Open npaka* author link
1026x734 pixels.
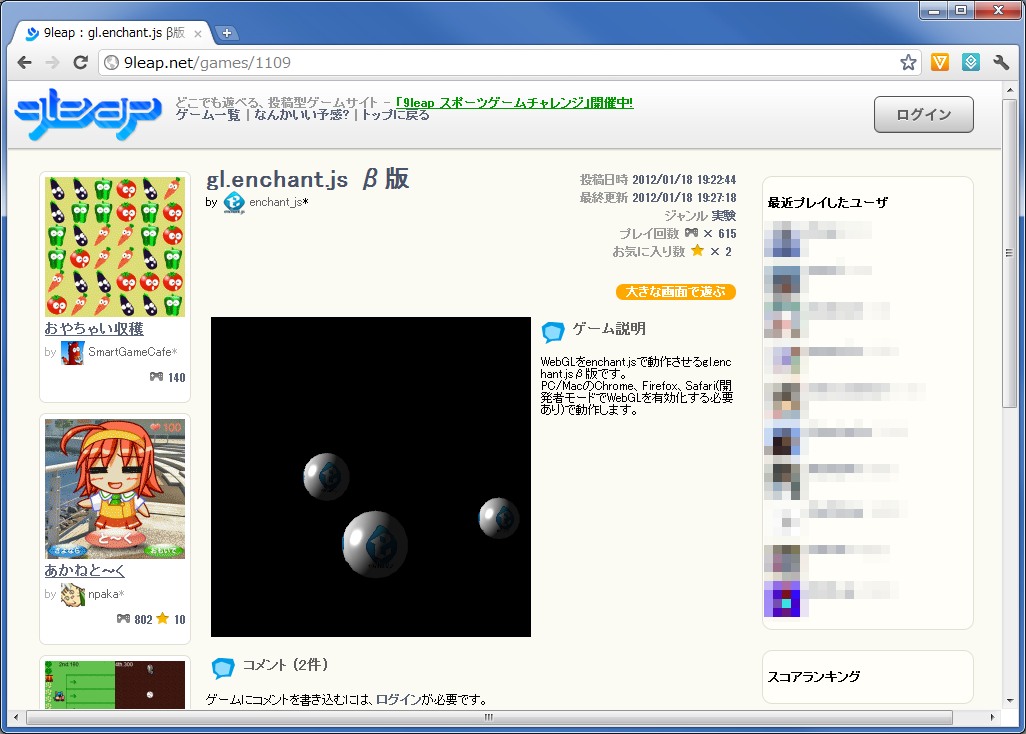(106, 594)
